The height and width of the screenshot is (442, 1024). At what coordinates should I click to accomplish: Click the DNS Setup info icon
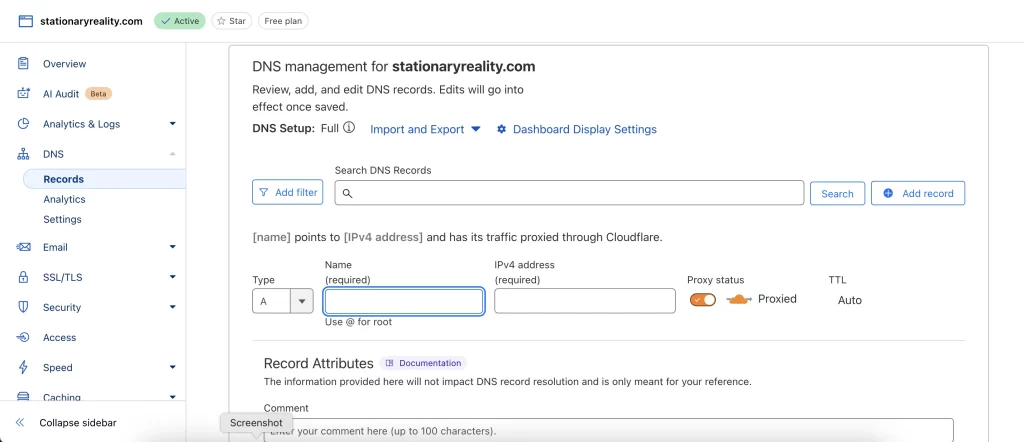(349, 128)
